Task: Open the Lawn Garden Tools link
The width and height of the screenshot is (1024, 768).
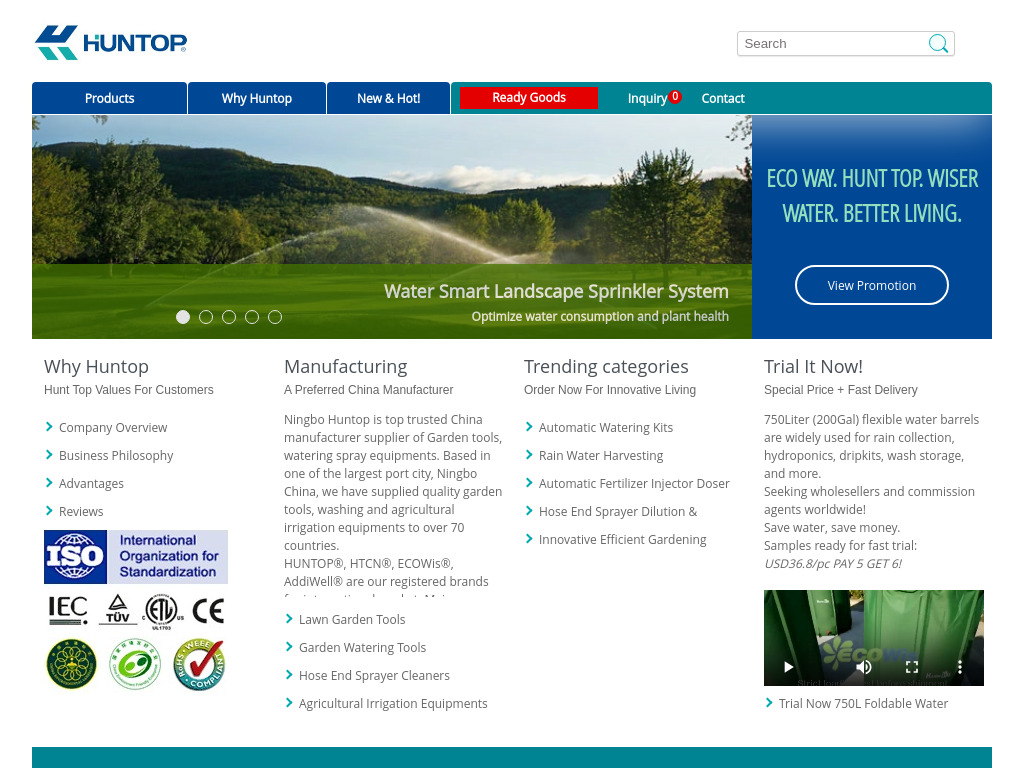Action: coord(352,620)
